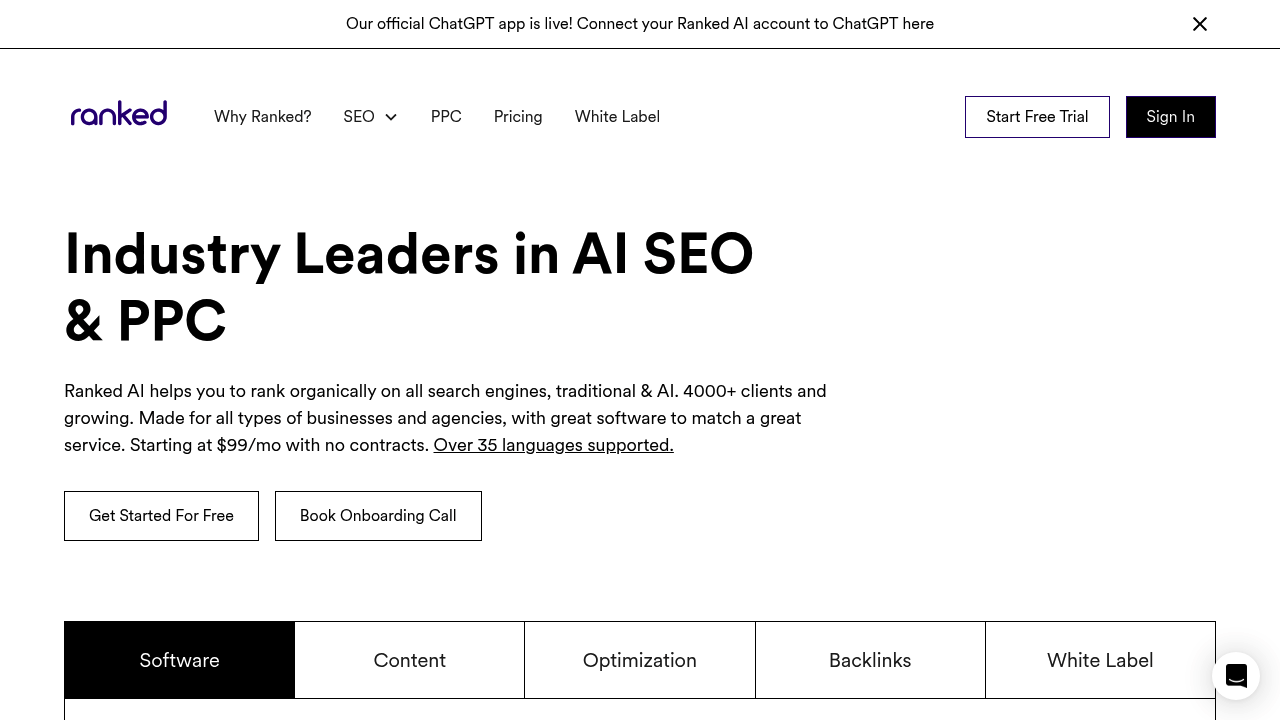Select the White Label feature tab
1280x720 pixels.
[1100, 660]
